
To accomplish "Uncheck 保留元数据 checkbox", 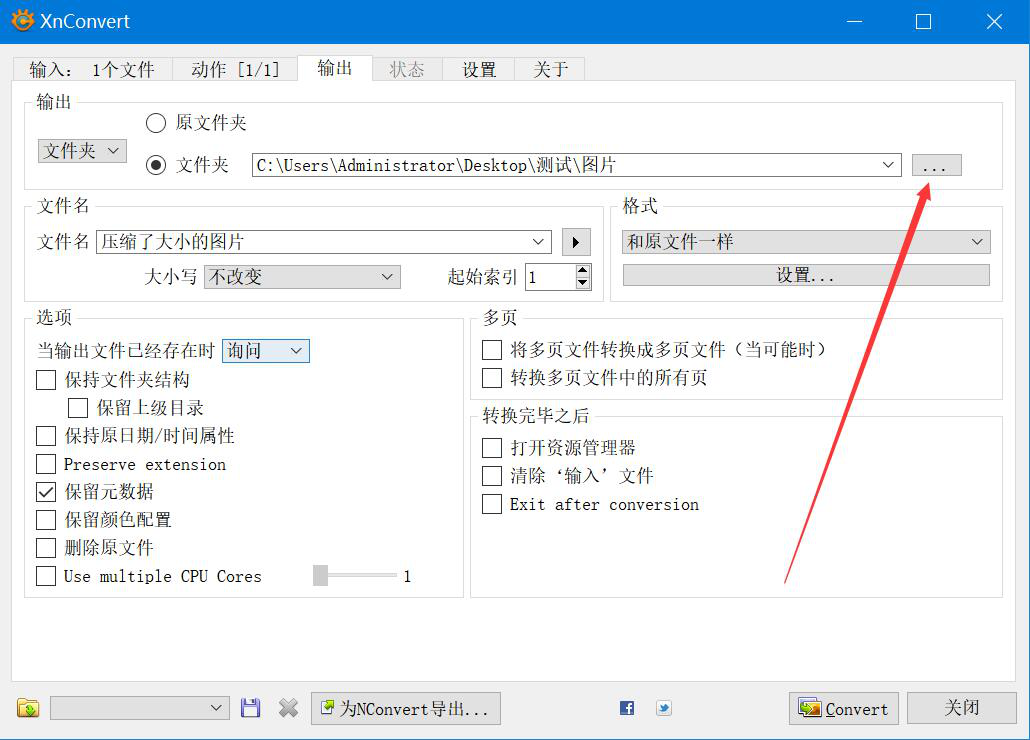I will 46,492.
